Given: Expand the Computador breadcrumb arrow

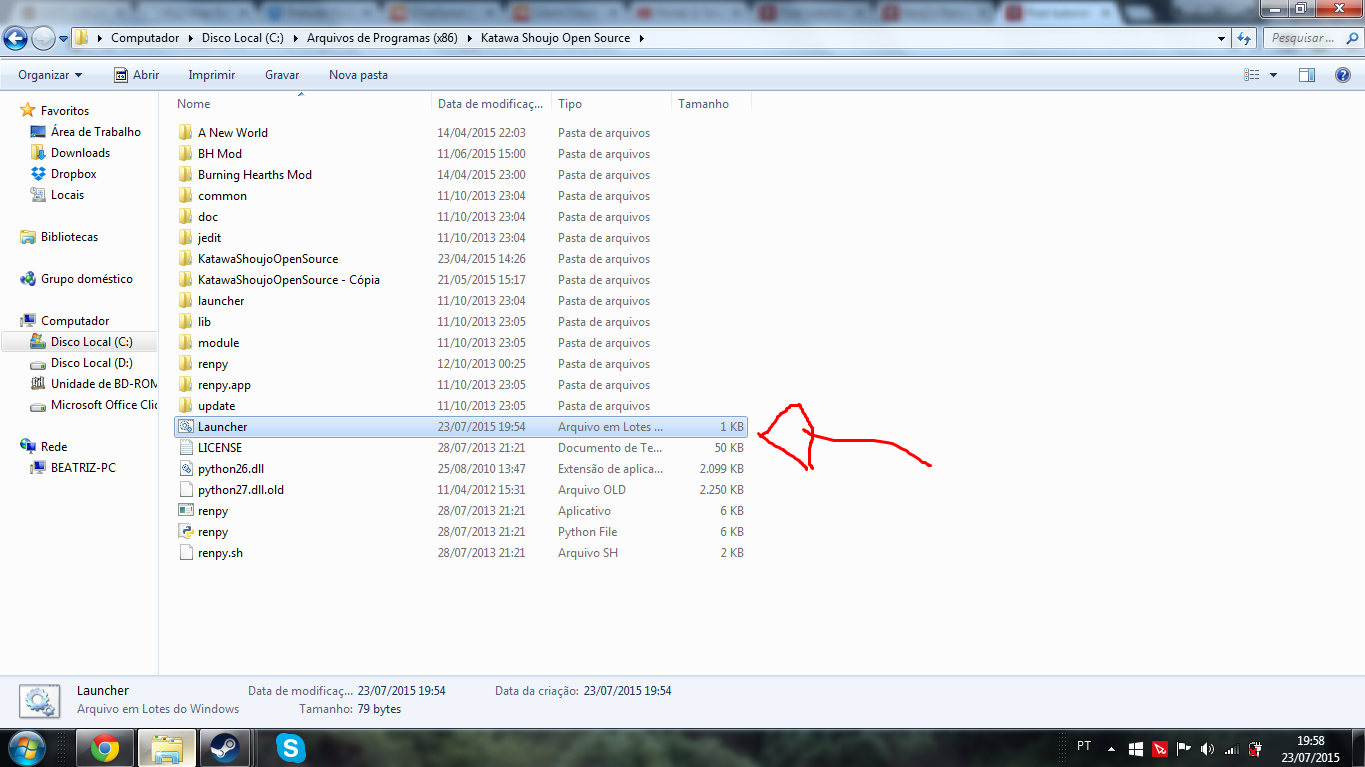Looking at the screenshot, I should pyautogui.click(x=190, y=38).
